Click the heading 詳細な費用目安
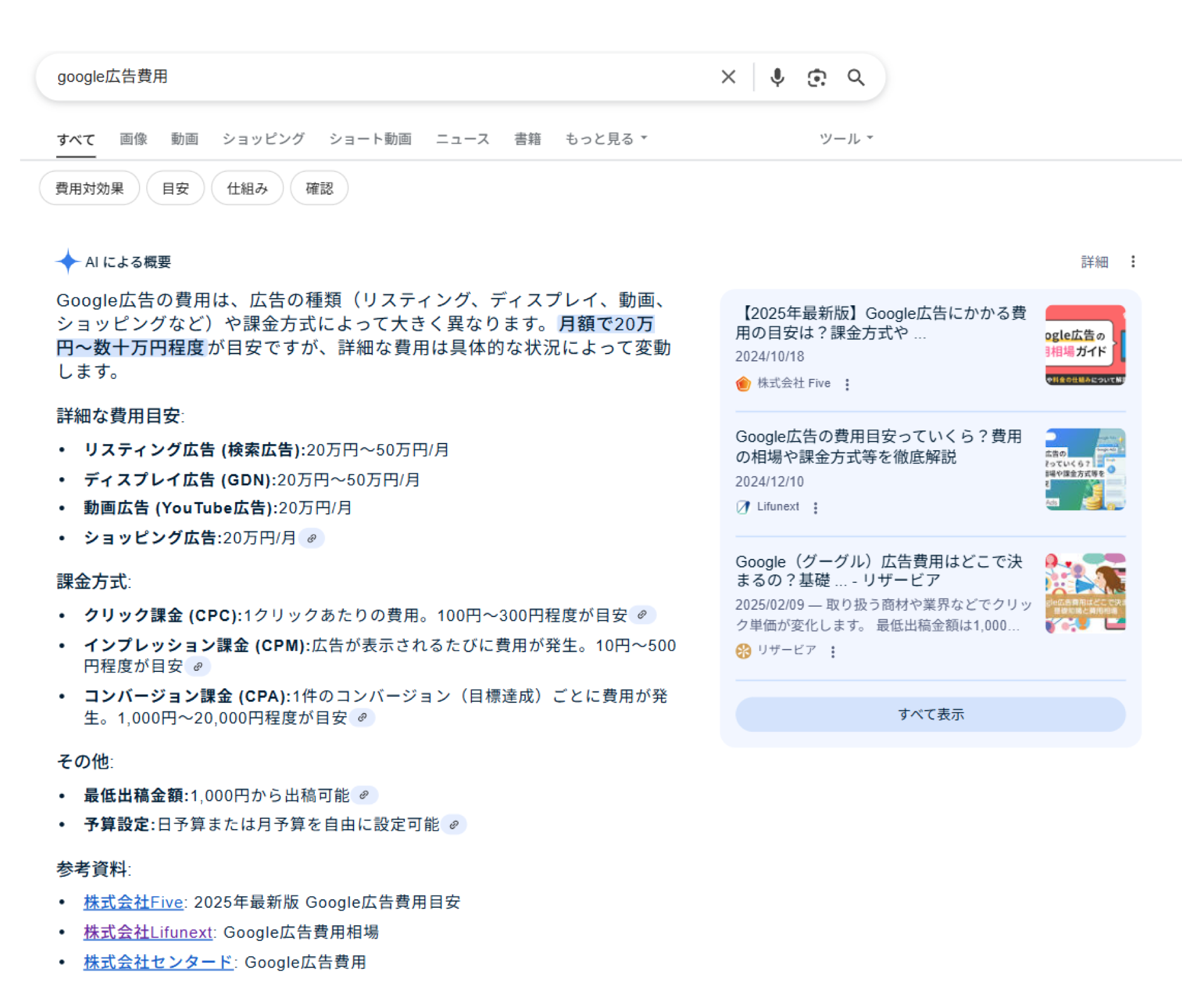Image resolution: width=1182 pixels, height=1008 pixels. tap(119, 416)
